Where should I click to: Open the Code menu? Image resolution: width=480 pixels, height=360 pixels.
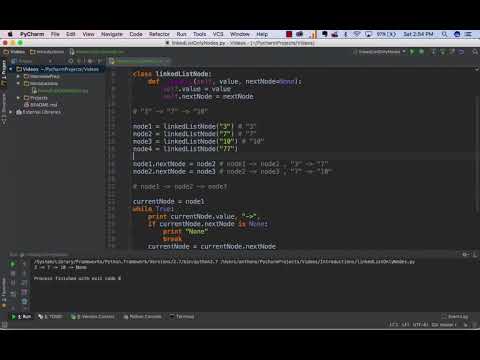coord(136,34)
